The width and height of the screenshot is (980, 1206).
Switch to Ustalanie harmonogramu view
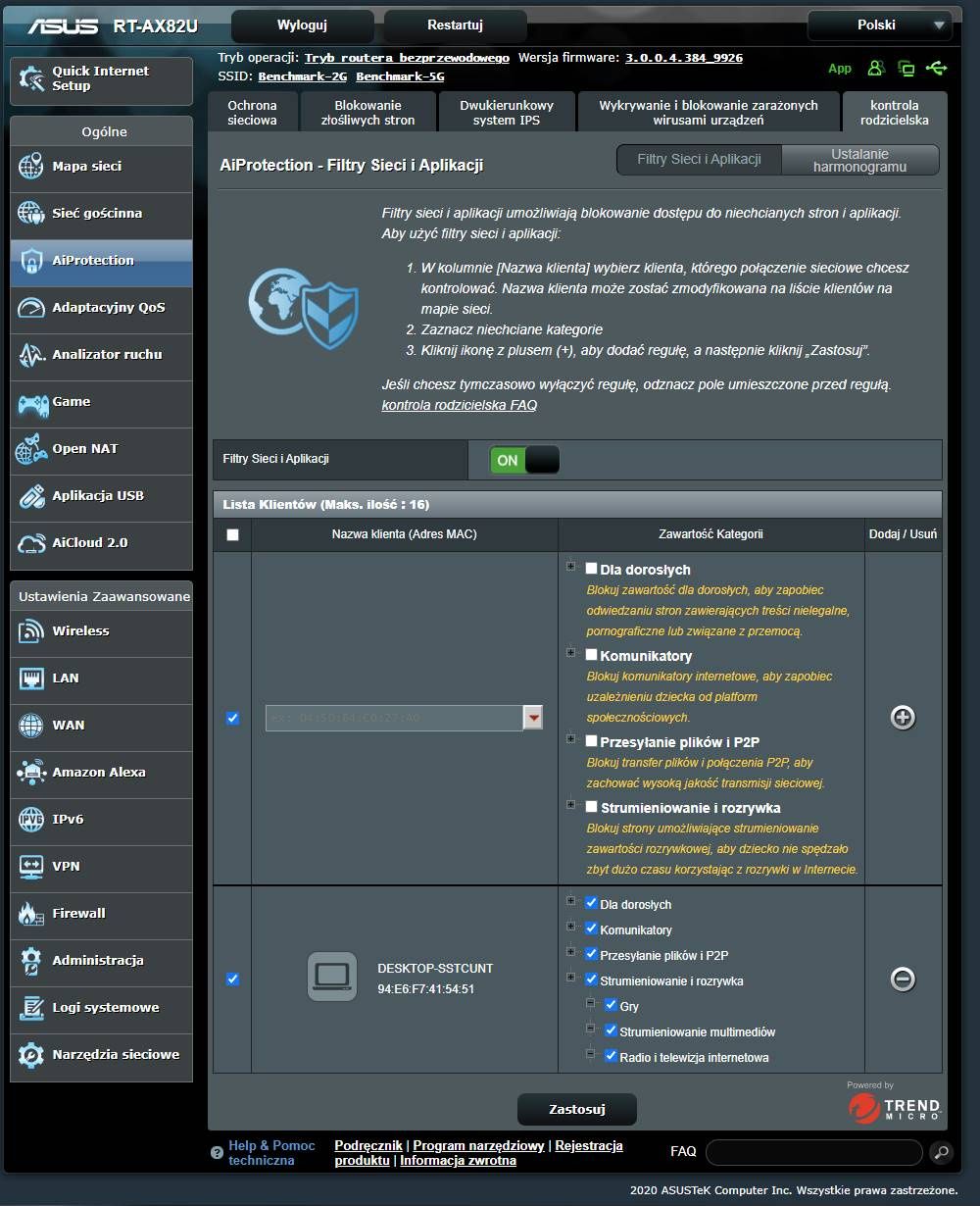(x=859, y=160)
